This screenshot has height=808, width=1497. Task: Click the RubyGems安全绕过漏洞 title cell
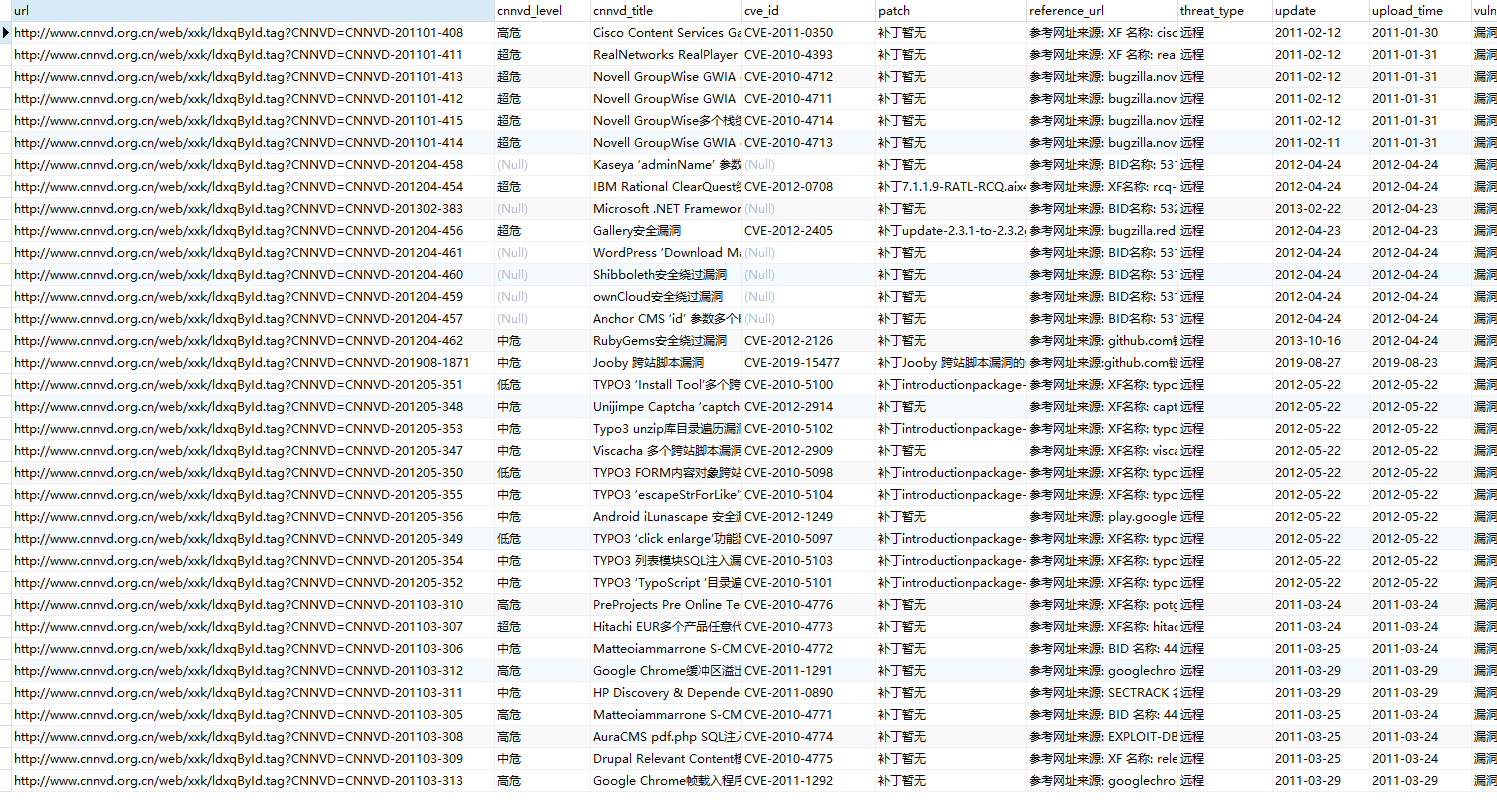click(x=666, y=341)
